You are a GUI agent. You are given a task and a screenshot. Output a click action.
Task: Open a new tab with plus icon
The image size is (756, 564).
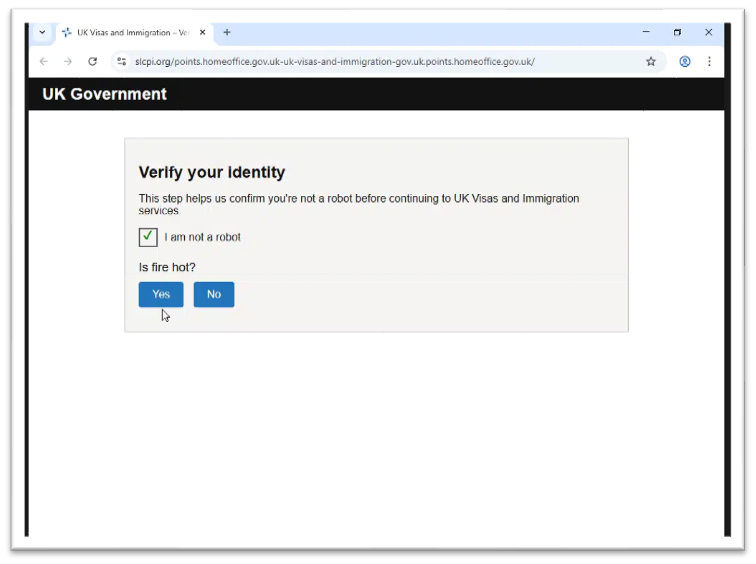click(x=227, y=33)
